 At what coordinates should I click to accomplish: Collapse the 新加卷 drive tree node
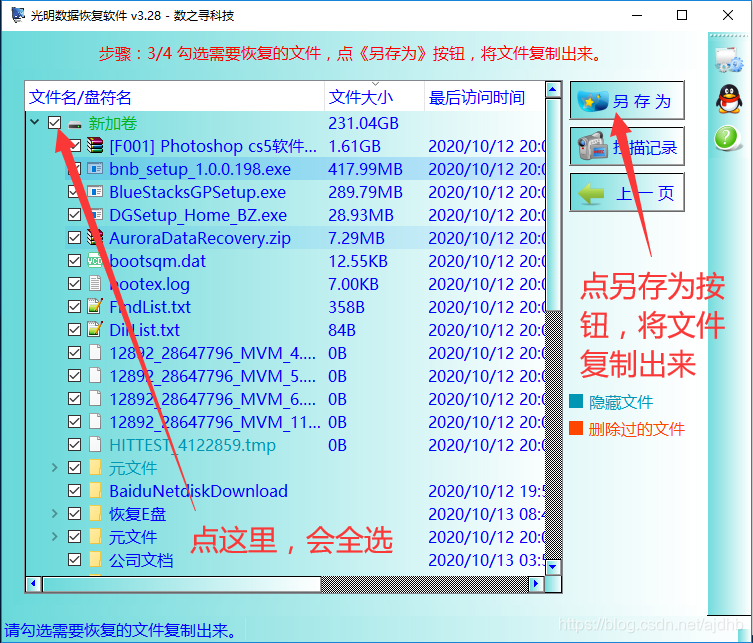[35, 122]
